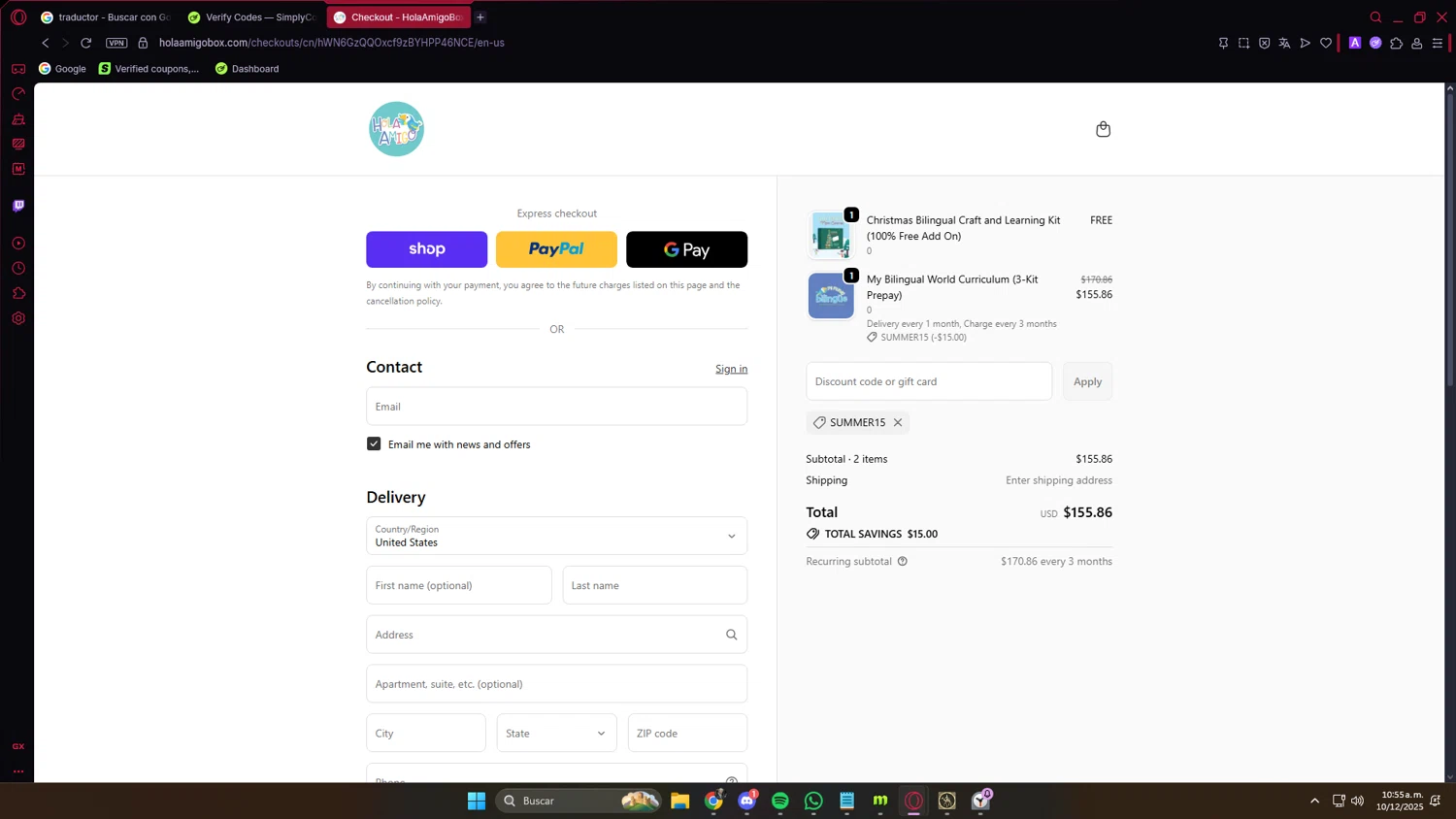
Task: Open sidebar settings gear icon
Action: 18,318
